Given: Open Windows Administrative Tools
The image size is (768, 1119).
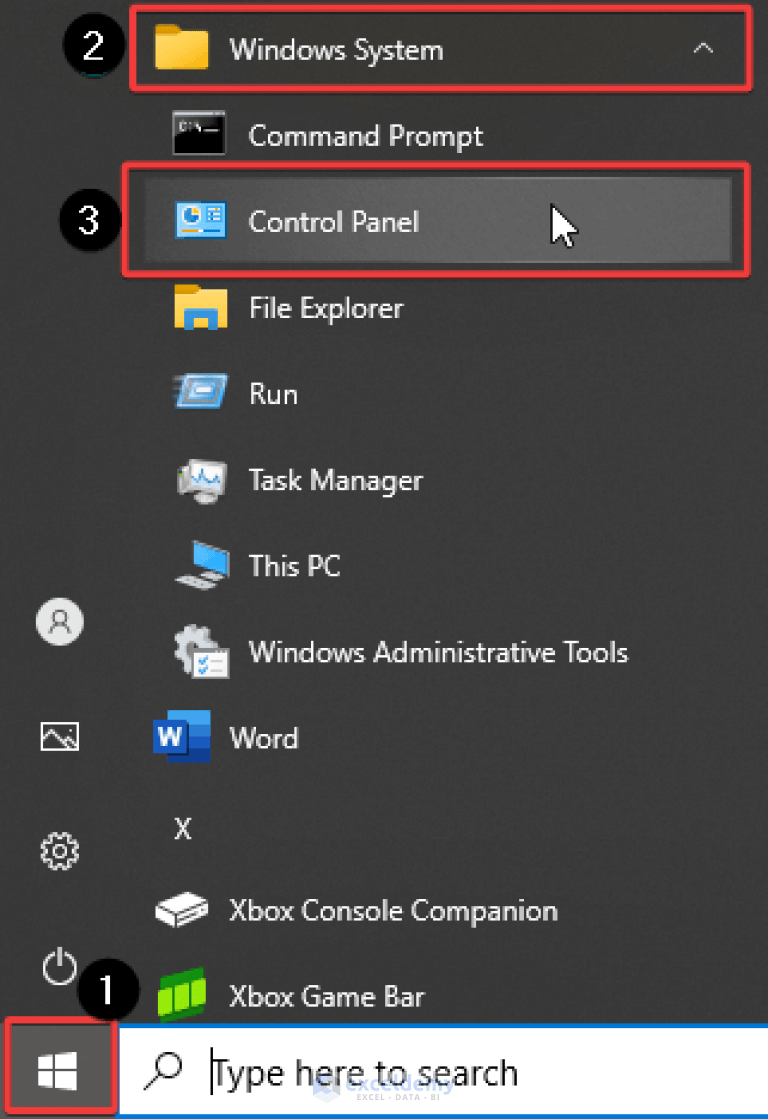Looking at the screenshot, I should (x=437, y=652).
